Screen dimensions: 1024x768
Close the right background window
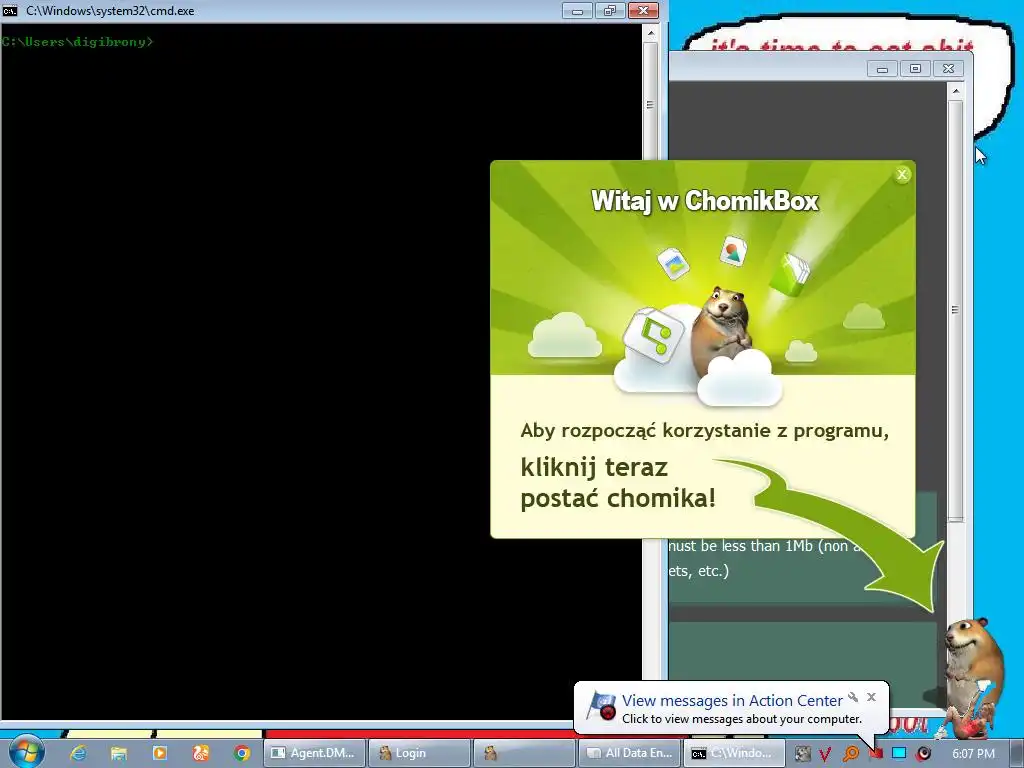948,69
